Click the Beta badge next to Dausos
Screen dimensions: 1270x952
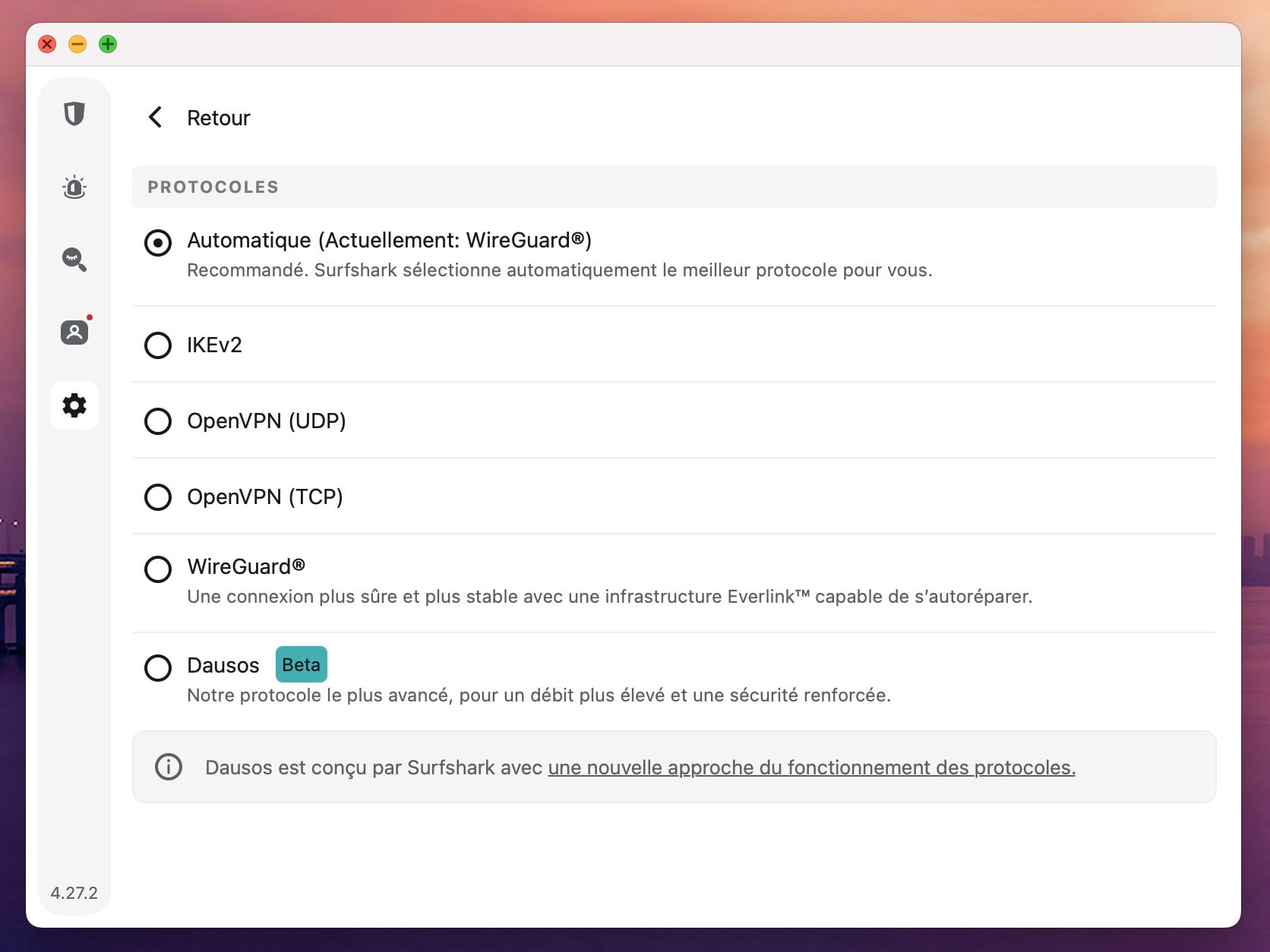(301, 664)
